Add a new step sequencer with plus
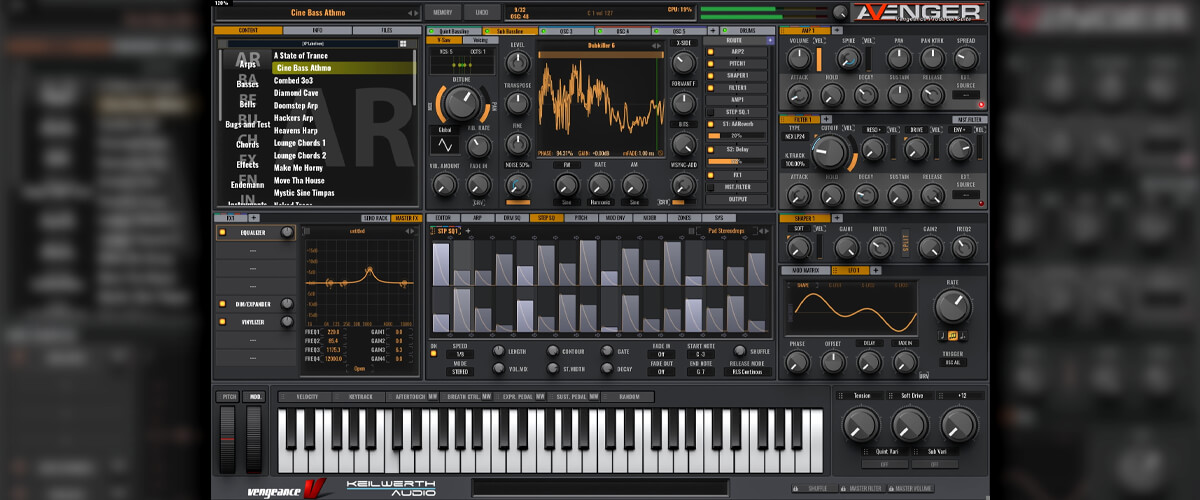Viewport: 1200px width, 500px height. pyautogui.click(x=466, y=231)
